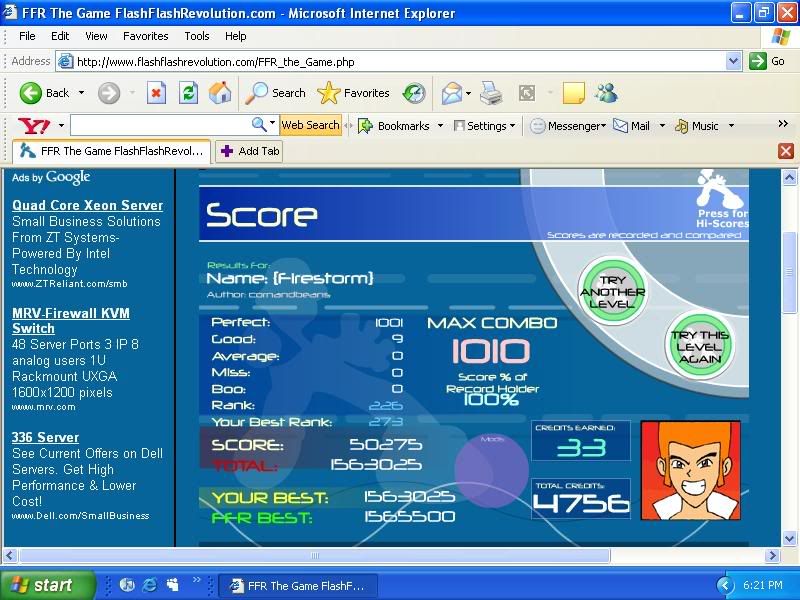The width and height of the screenshot is (800, 600).
Task: Click the orange-haired character avatar
Action: pyautogui.click(x=690, y=470)
